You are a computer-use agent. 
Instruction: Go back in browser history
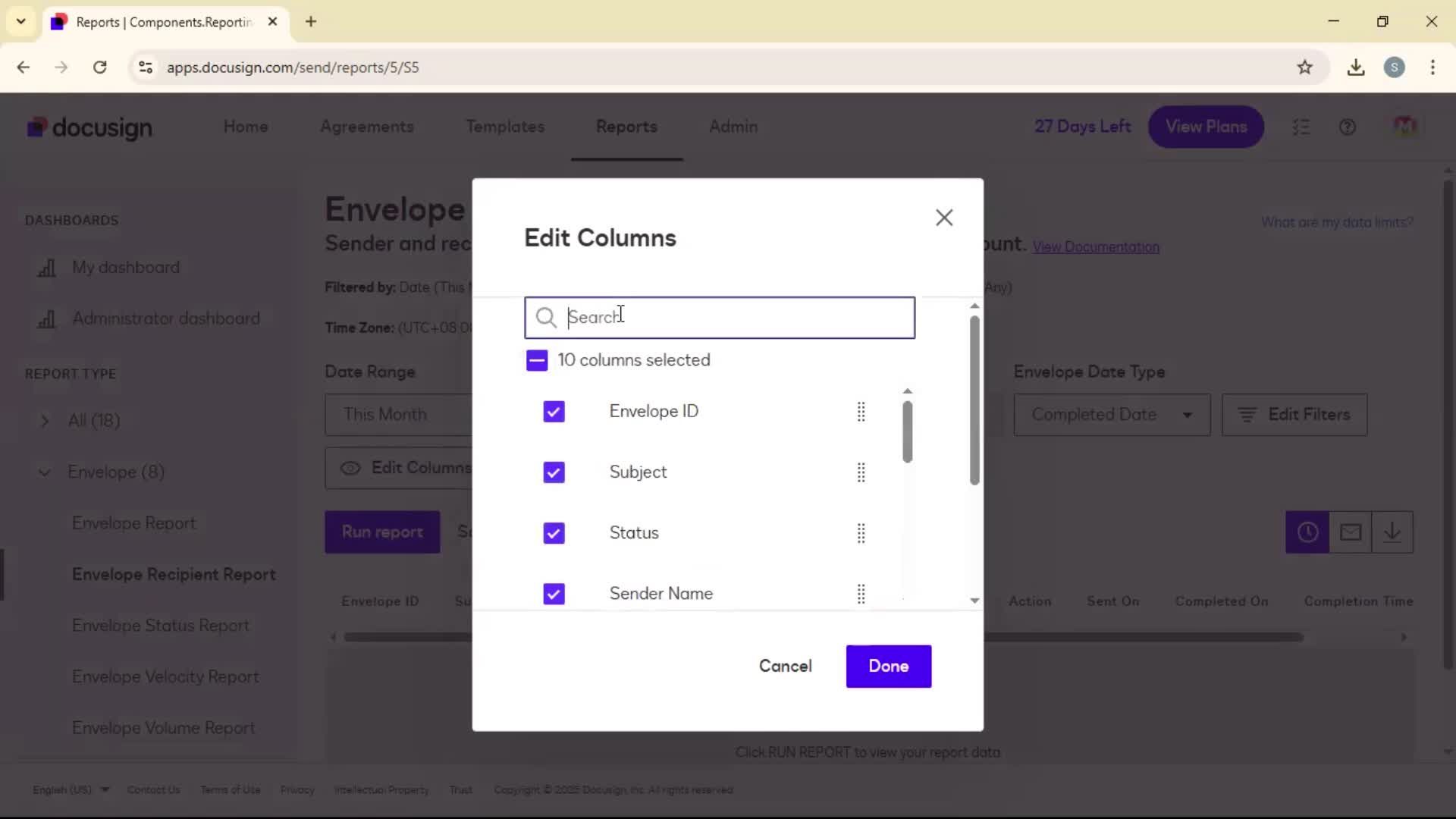23,67
